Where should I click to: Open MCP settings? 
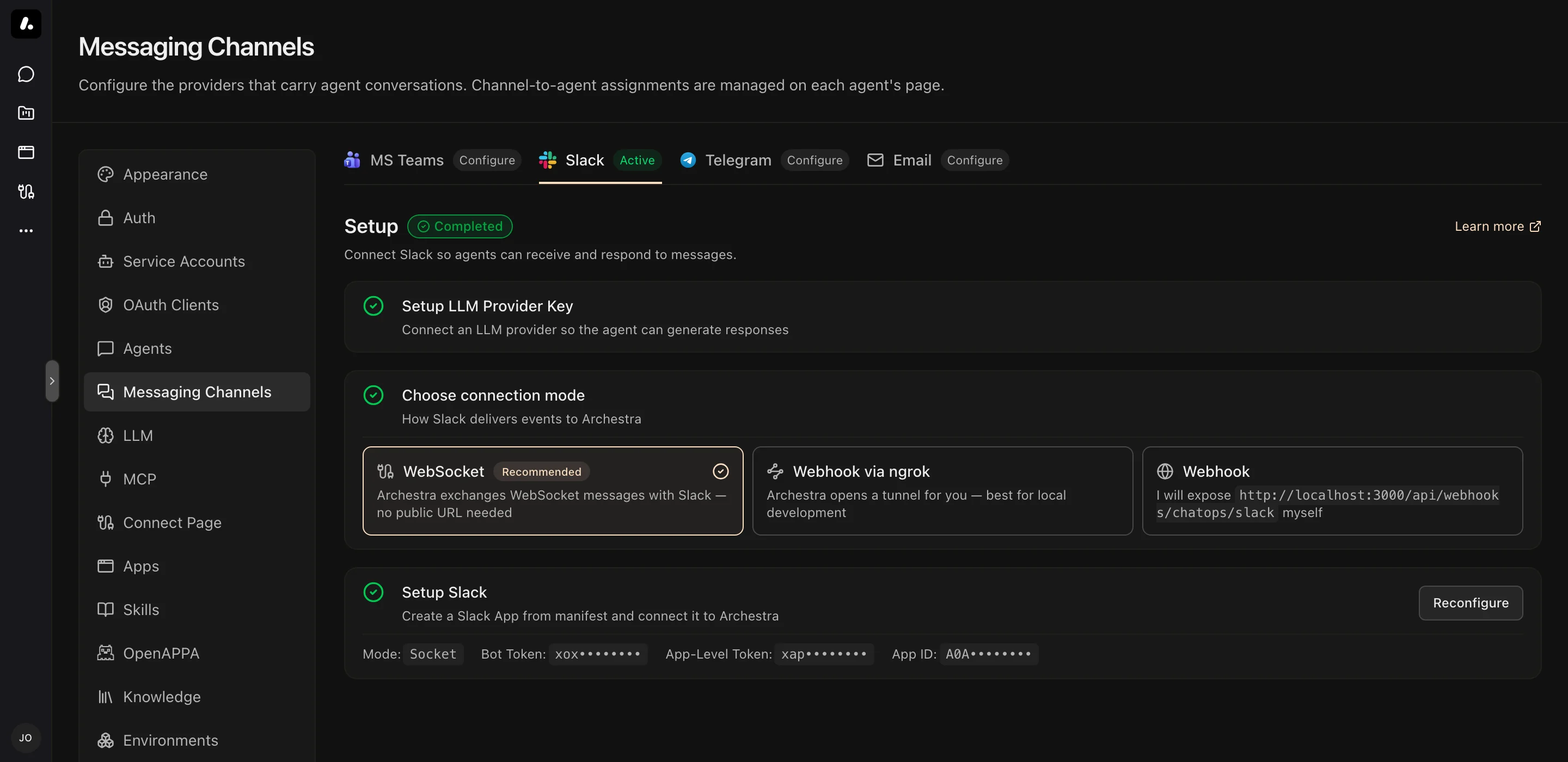tap(197, 479)
